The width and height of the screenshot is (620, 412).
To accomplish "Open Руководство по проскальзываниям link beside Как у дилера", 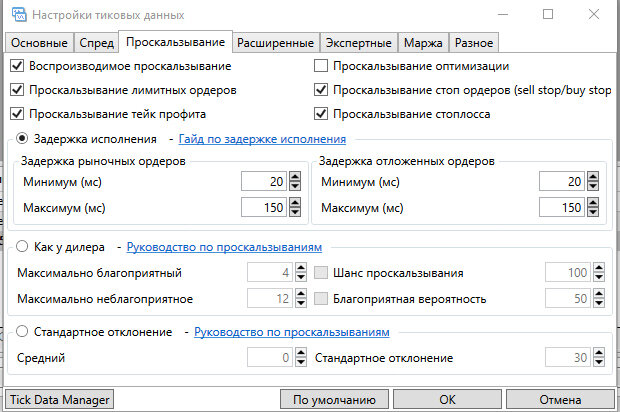I will 224,247.
